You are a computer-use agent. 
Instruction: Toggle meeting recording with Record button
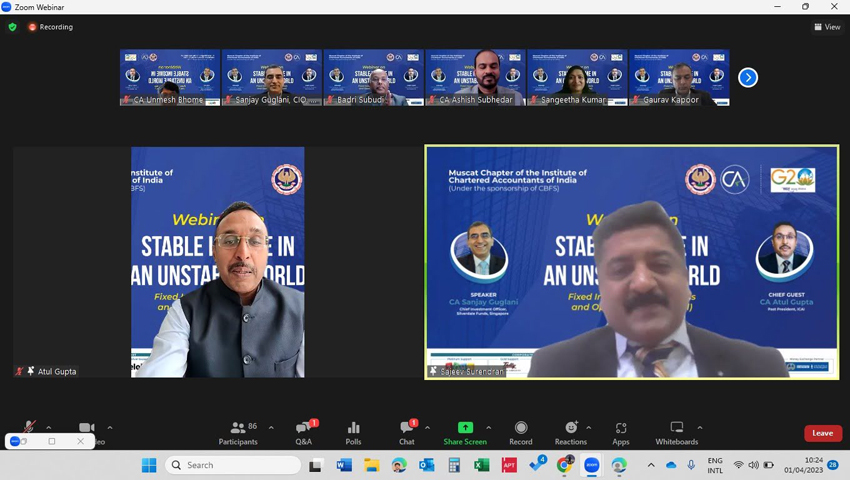coord(520,432)
